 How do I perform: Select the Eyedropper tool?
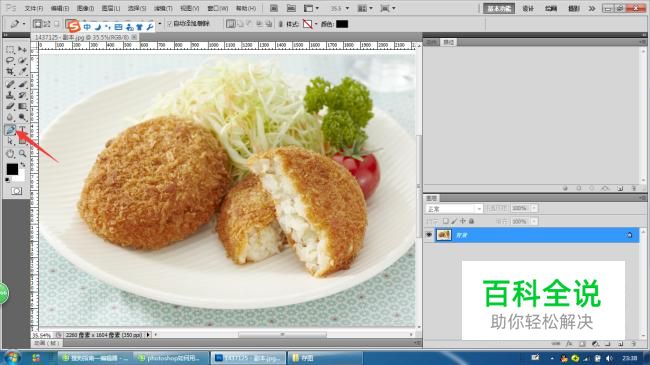(22, 71)
